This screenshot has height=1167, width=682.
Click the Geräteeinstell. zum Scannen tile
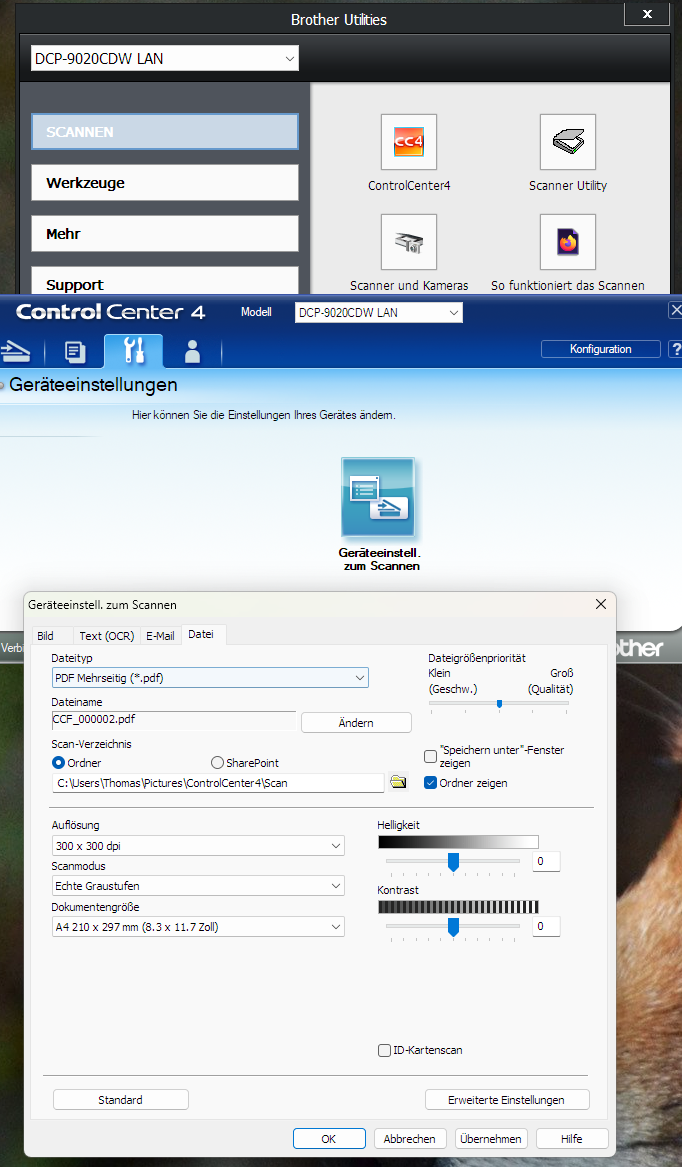(378, 497)
